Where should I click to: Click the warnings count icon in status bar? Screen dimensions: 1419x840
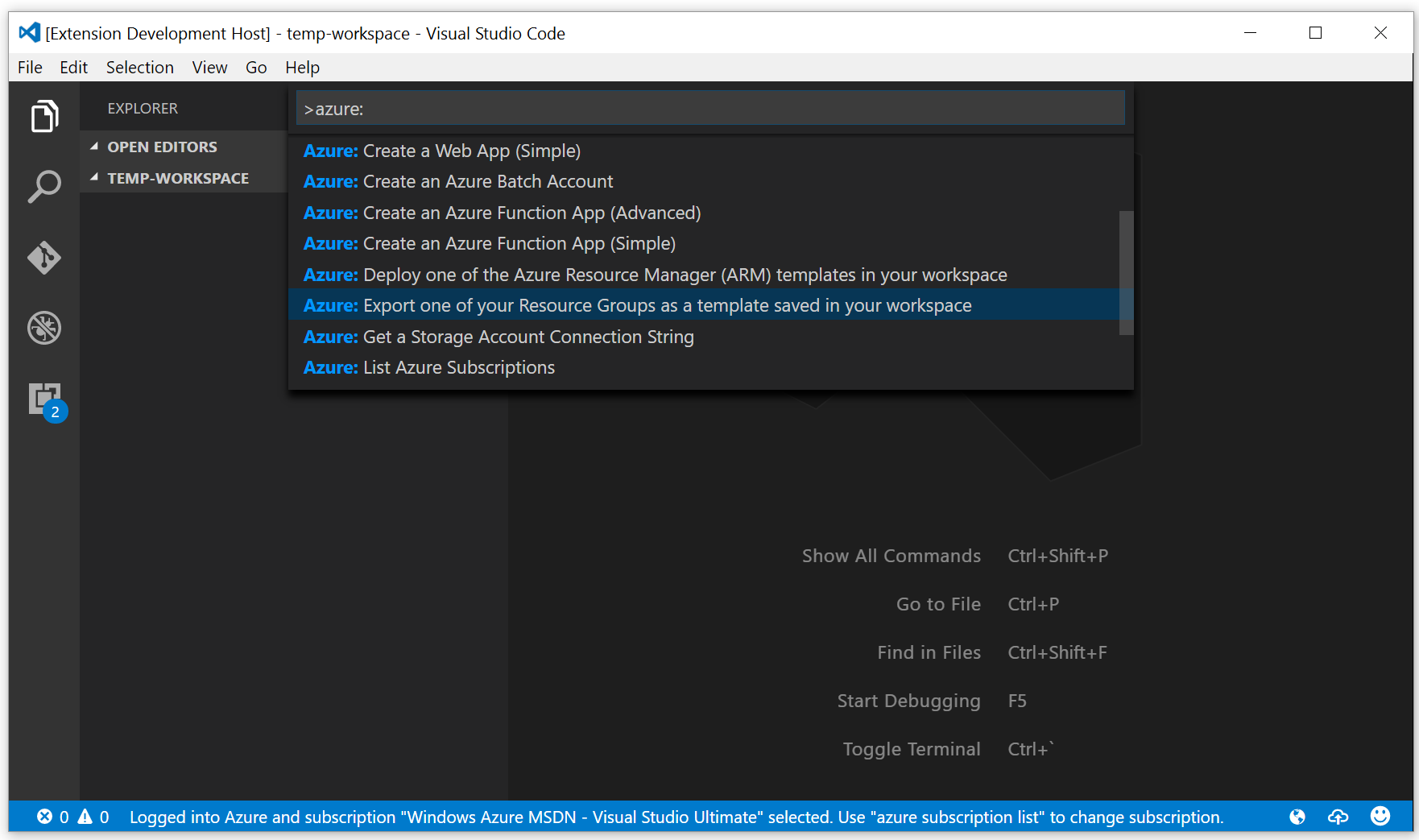(x=85, y=817)
